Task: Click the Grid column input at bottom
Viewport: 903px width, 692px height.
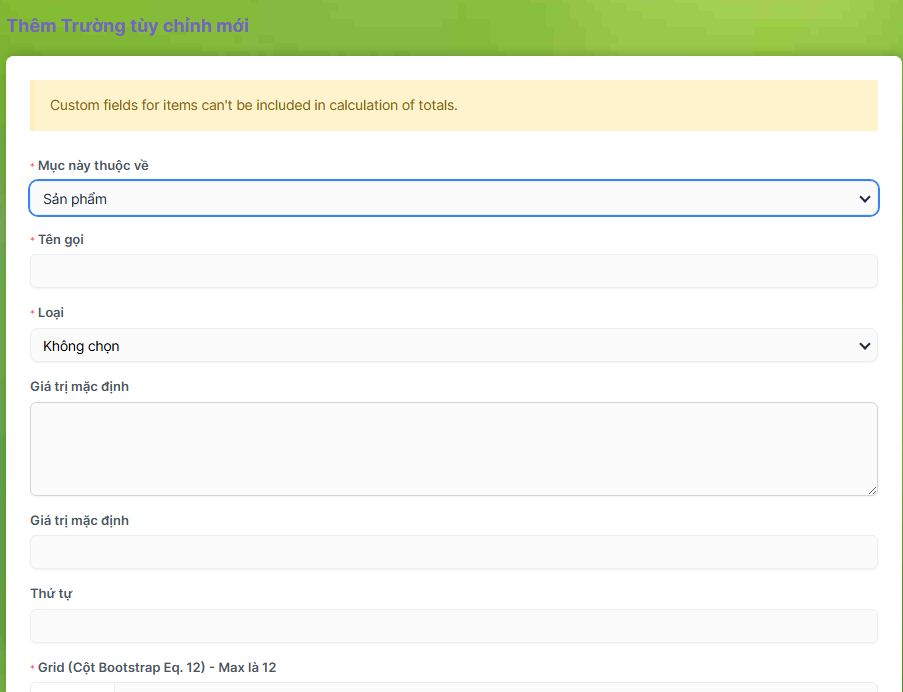Action: click(x=495, y=687)
